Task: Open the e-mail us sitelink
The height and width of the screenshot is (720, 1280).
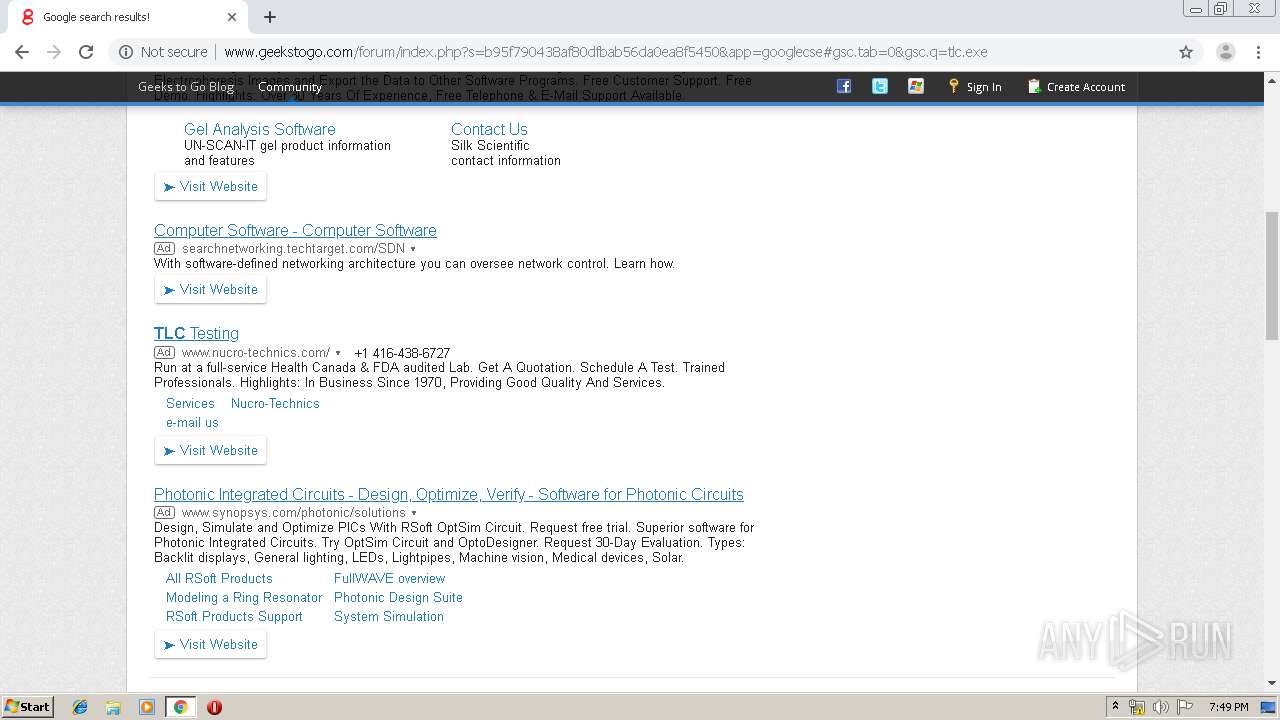Action: coord(192,423)
